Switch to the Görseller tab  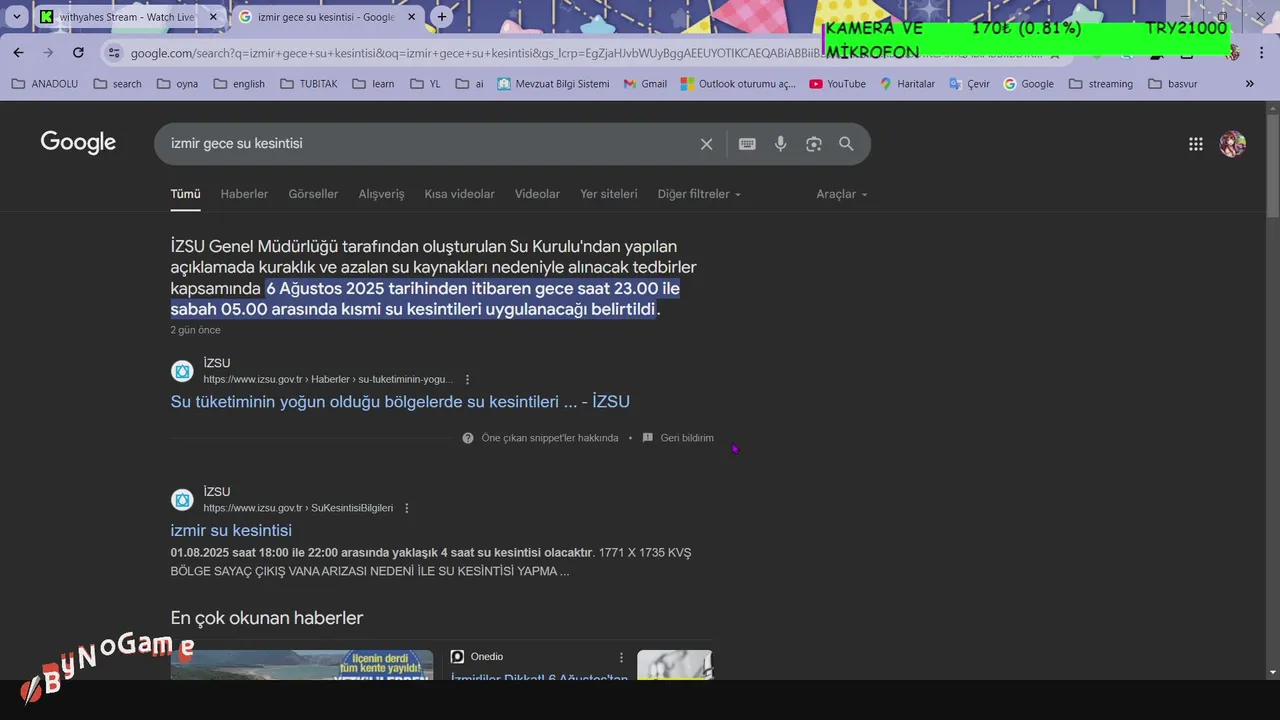pyautogui.click(x=313, y=194)
